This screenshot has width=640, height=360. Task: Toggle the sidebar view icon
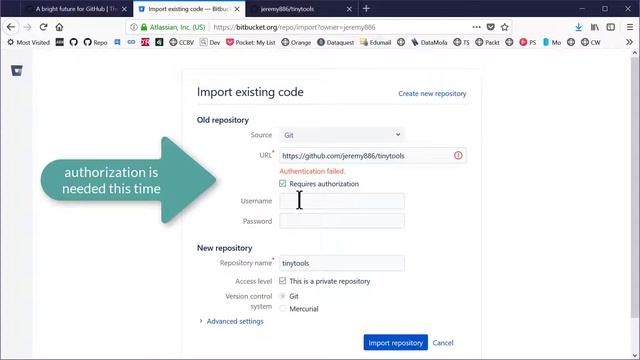click(611, 27)
